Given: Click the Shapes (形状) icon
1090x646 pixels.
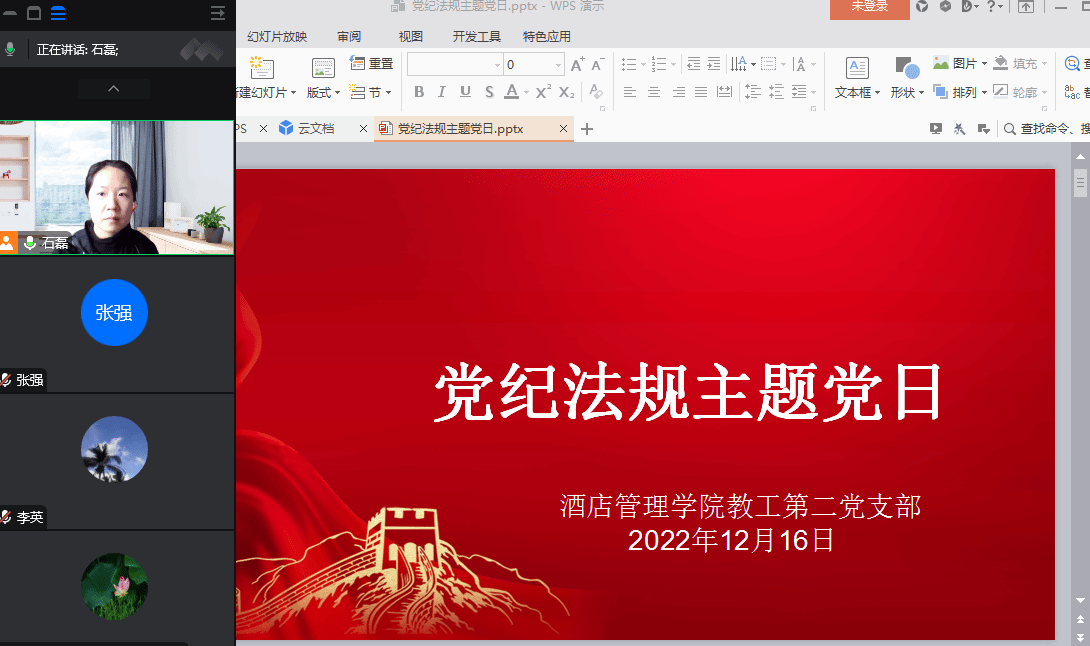Looking at the screenshot, I should pyautogui.click(x=906, y=68).
